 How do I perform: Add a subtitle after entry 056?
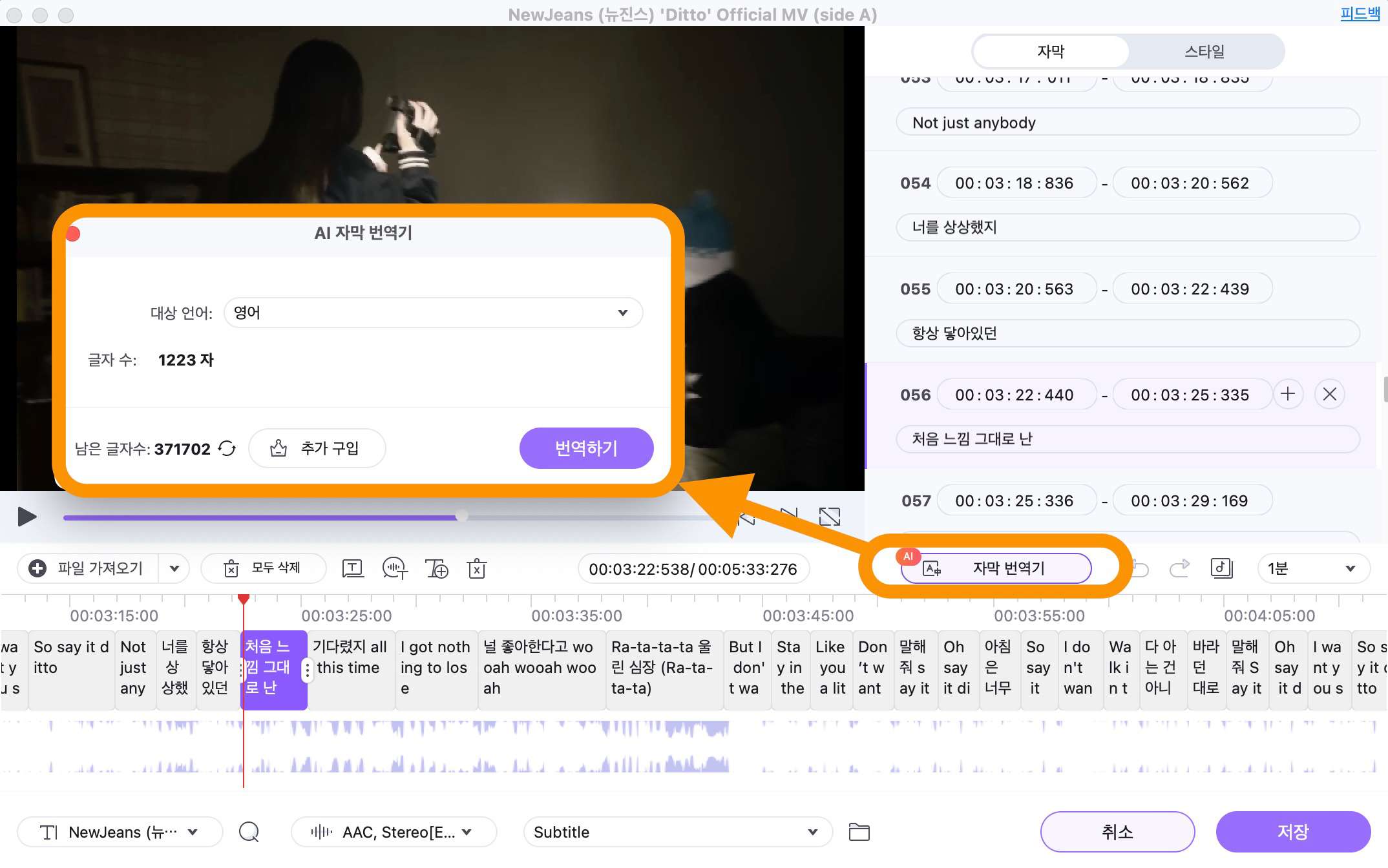(1288, 395)
